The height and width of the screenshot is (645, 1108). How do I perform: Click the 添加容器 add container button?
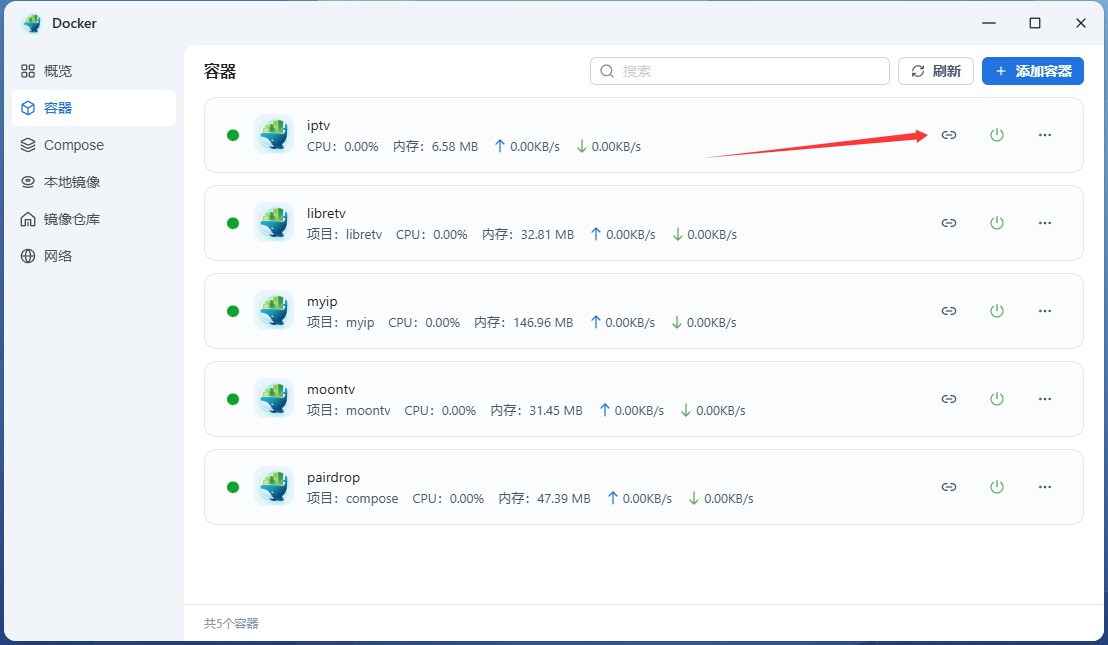[1032, 71]
